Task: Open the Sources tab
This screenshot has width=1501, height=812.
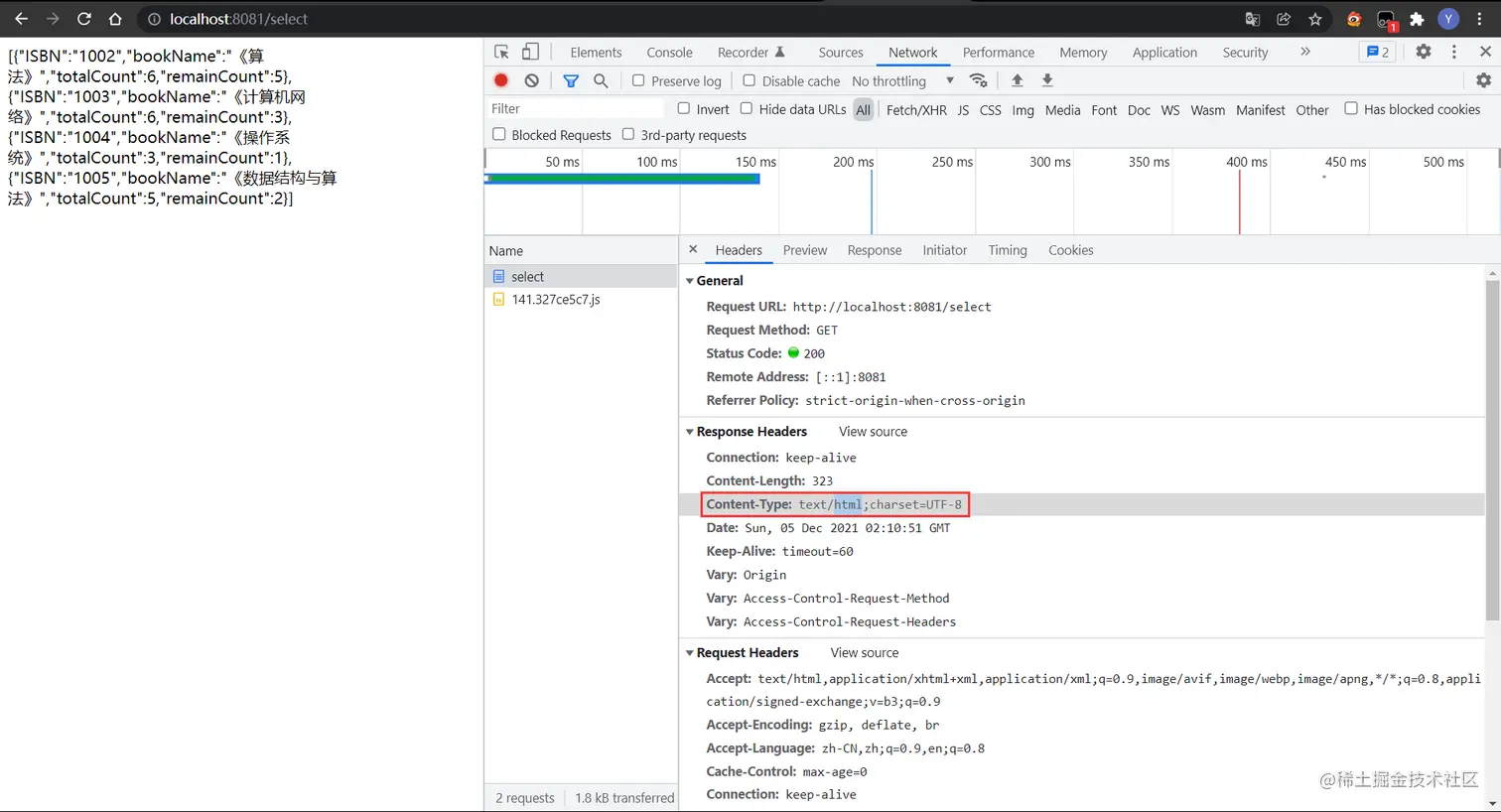Action: (841, 52)
